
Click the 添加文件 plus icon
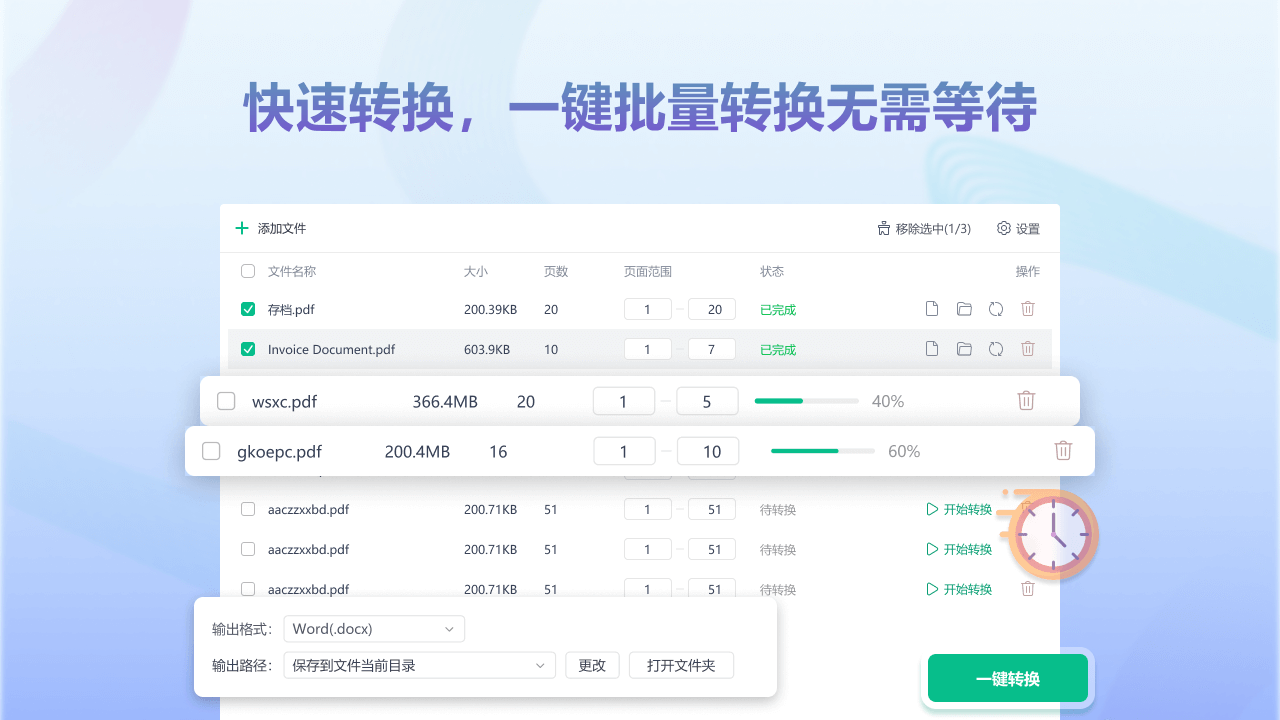click(241, 228)
